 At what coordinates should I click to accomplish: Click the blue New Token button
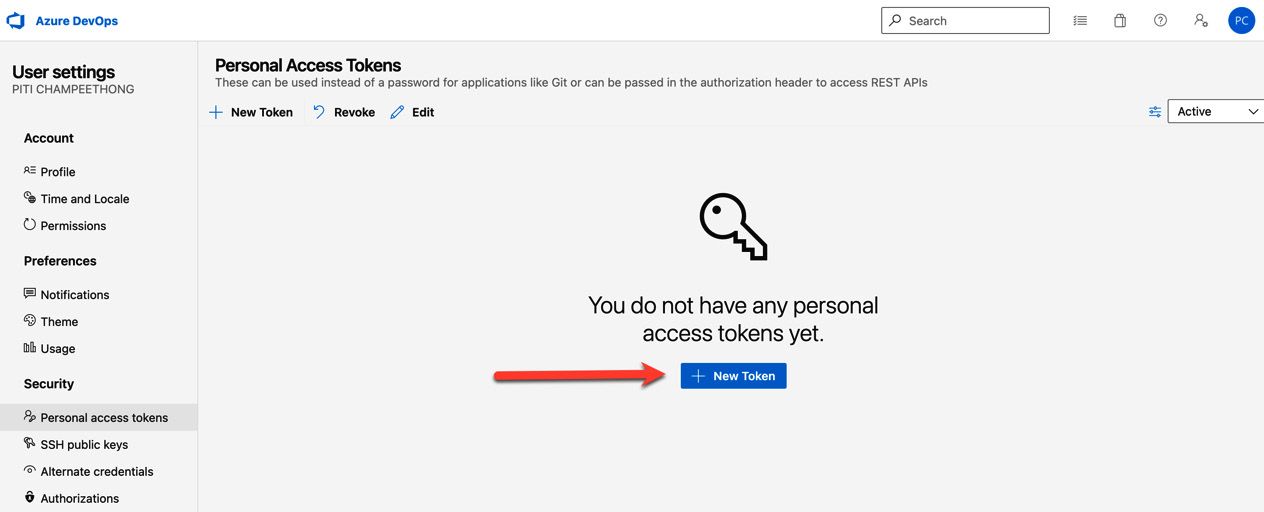pyautogui.click(x=733, y=376)
